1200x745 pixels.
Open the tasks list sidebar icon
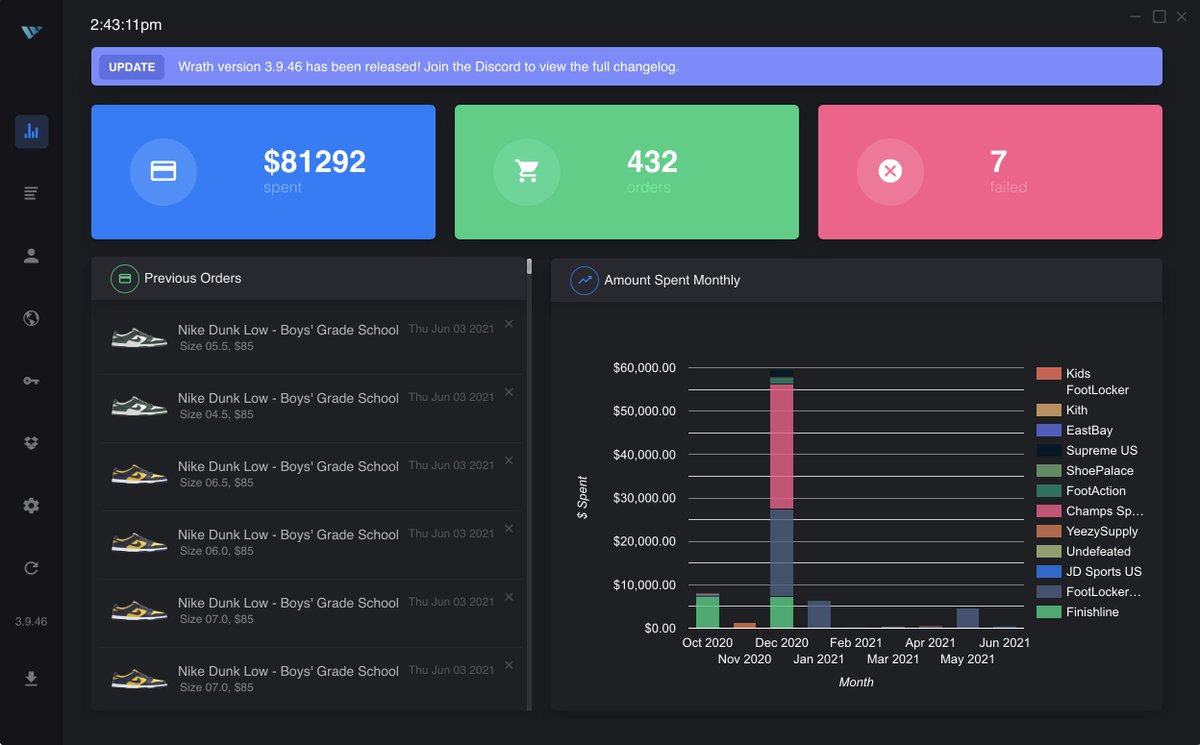(x=31, y=193)
